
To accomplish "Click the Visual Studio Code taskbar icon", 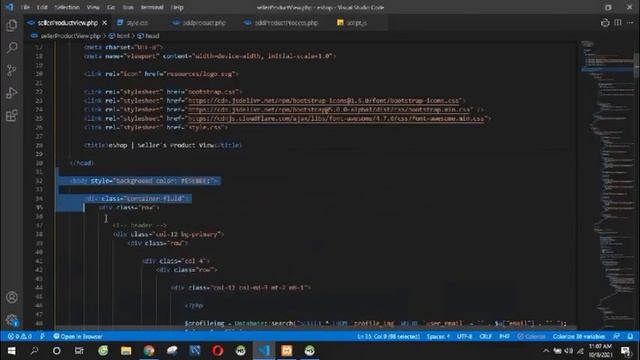I will 264,351.
